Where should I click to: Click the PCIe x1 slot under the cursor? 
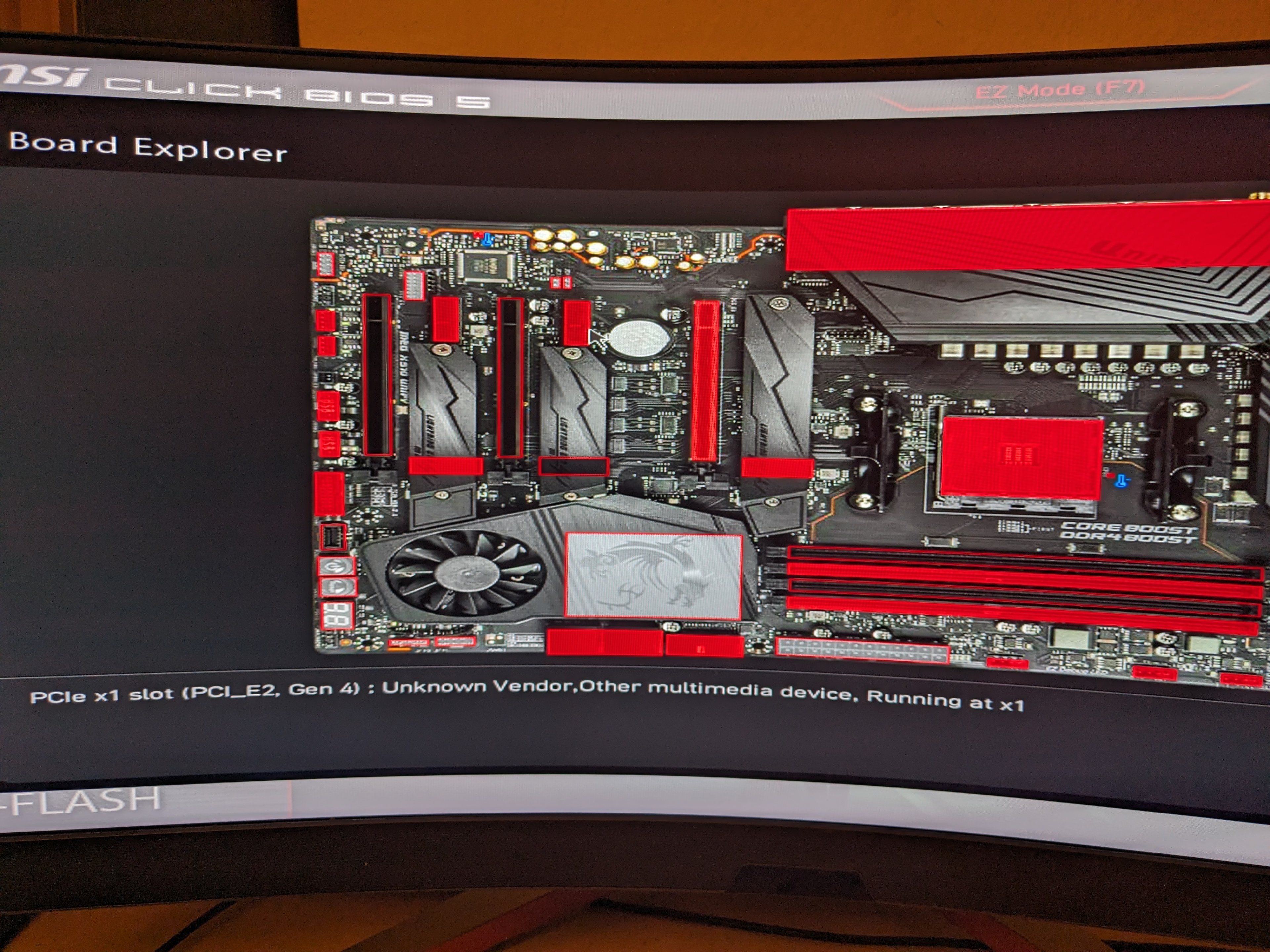point(576,323)
